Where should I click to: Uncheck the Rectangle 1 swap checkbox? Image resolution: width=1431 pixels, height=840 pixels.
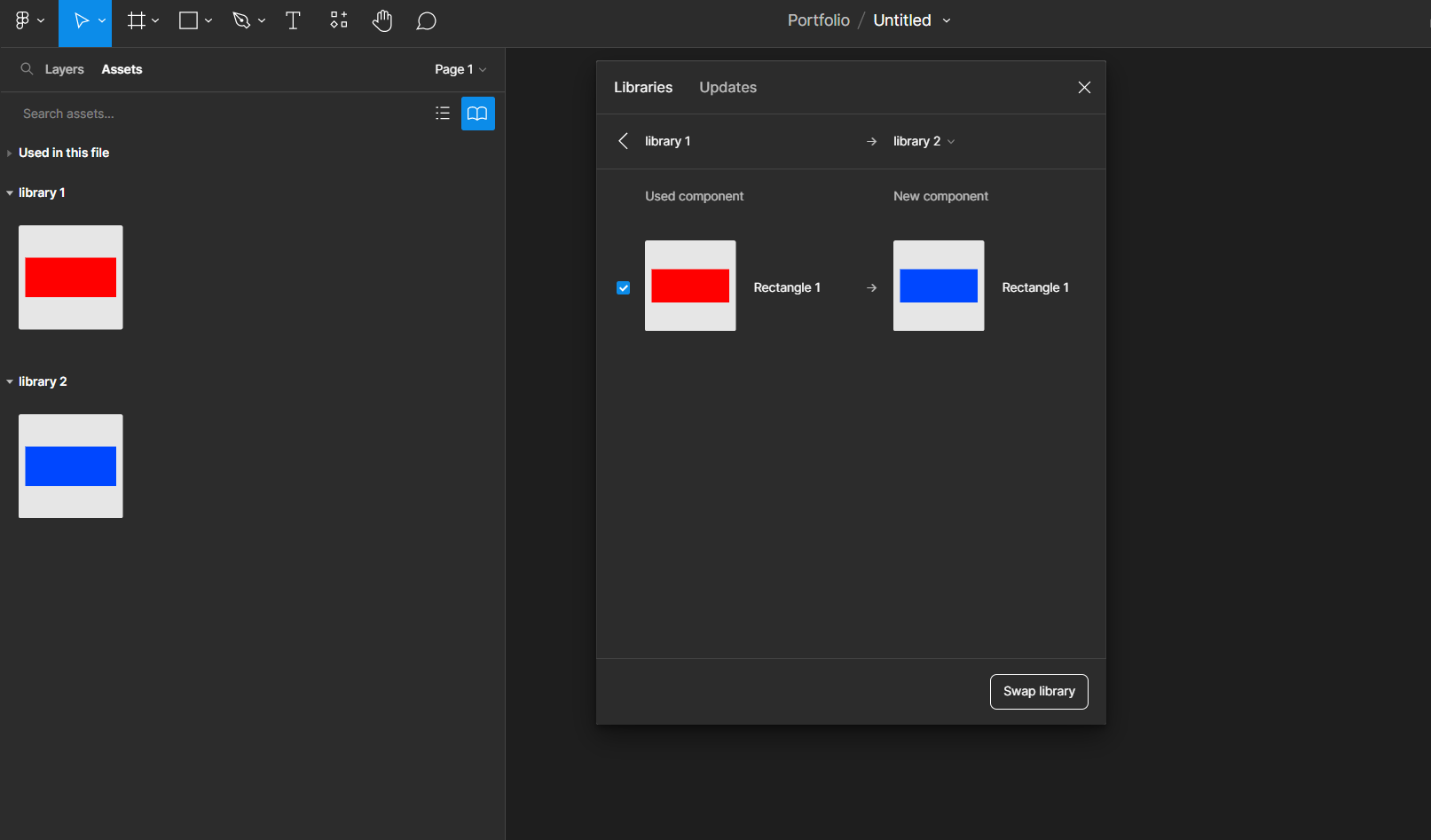click(x=624, y=287)
